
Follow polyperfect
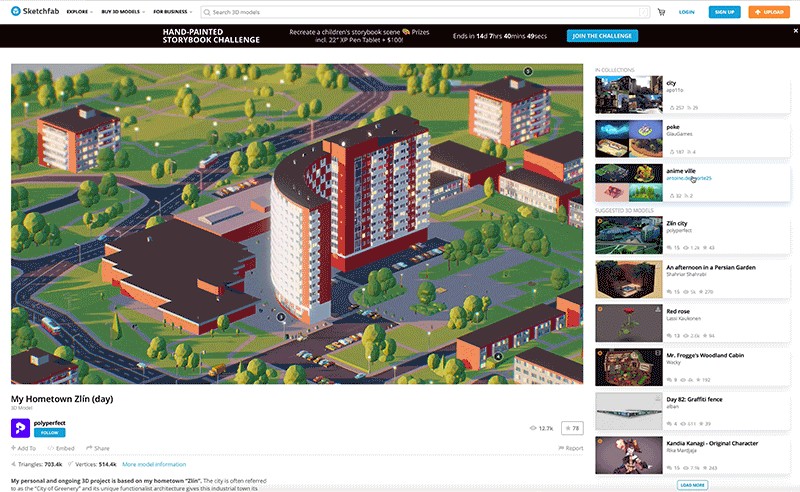[49, 433]
